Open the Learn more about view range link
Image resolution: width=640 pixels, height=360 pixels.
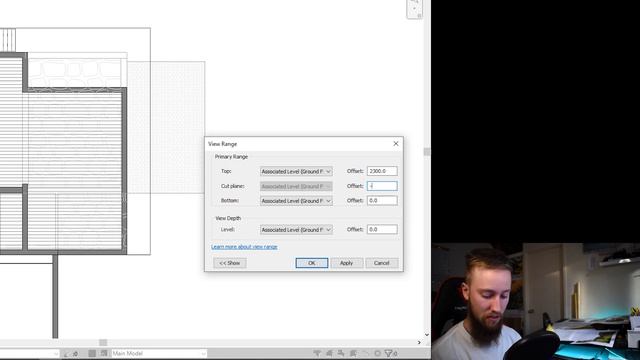pos(244,247)
